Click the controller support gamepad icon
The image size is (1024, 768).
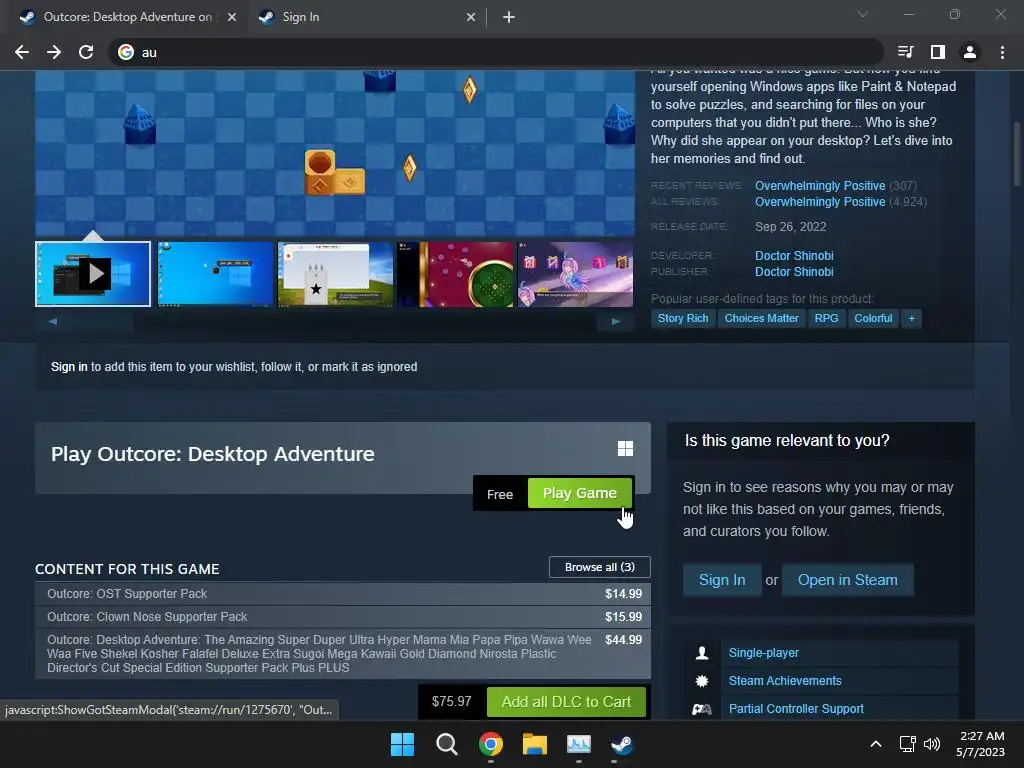(x=702, y=709)
